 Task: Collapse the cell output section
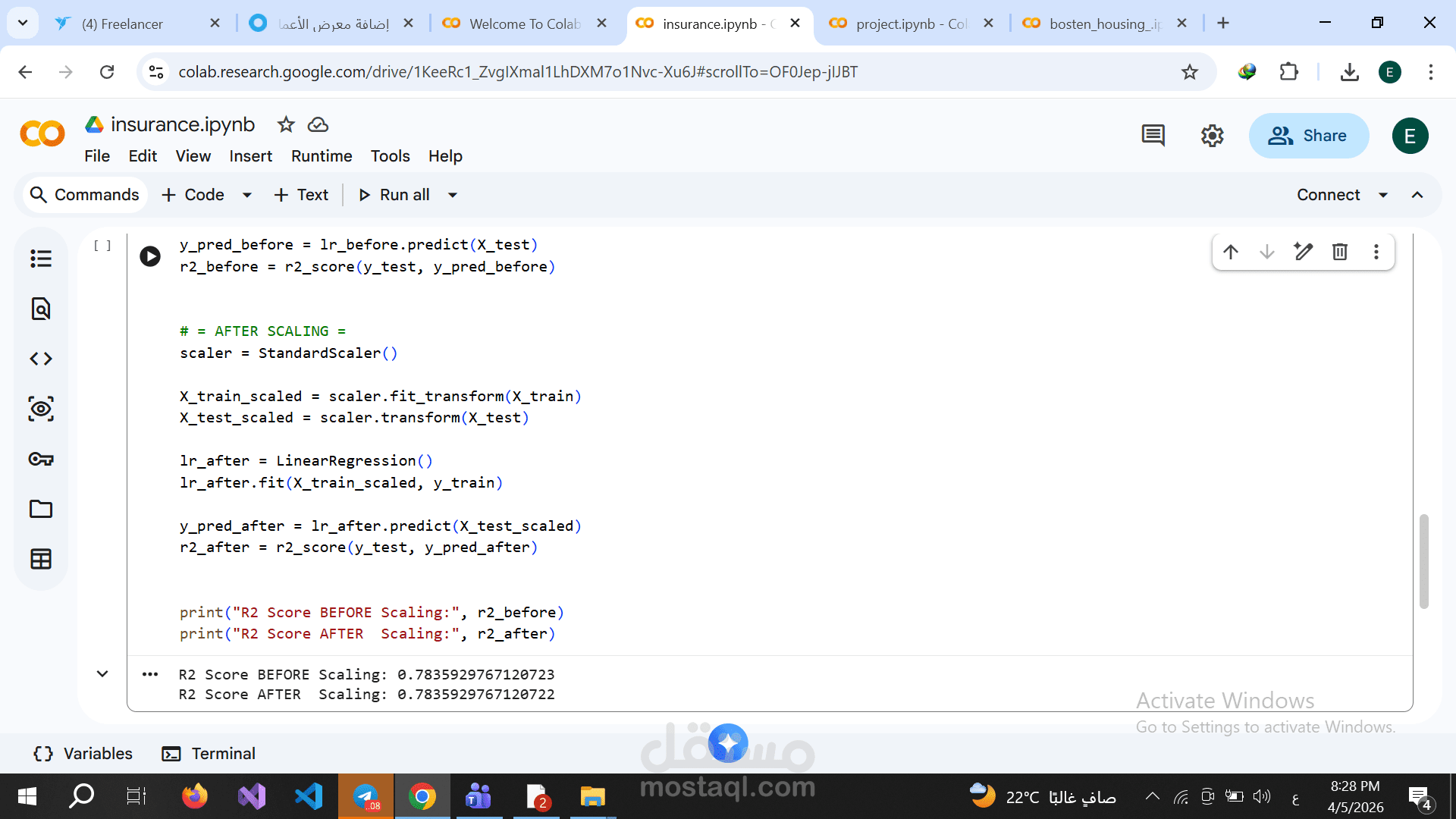tap(102, 674)
